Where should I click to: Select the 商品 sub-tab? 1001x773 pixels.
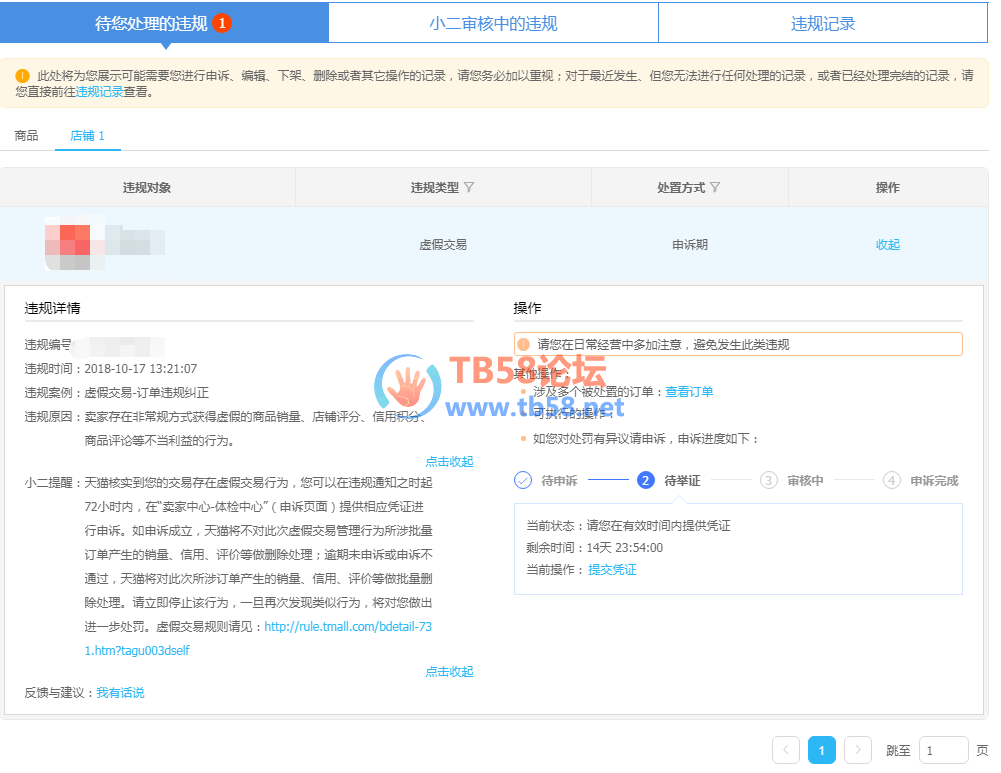coord(26,135)
